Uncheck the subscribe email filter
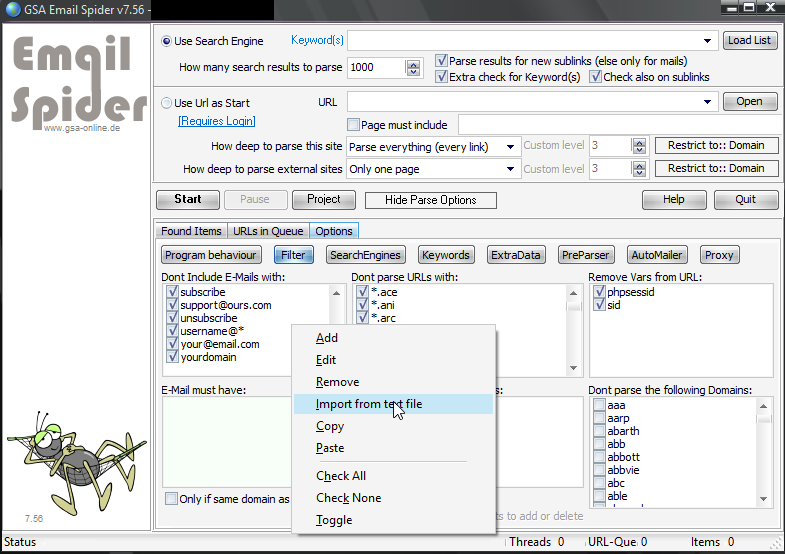785x554 pixels. click(x=172, y=292)
